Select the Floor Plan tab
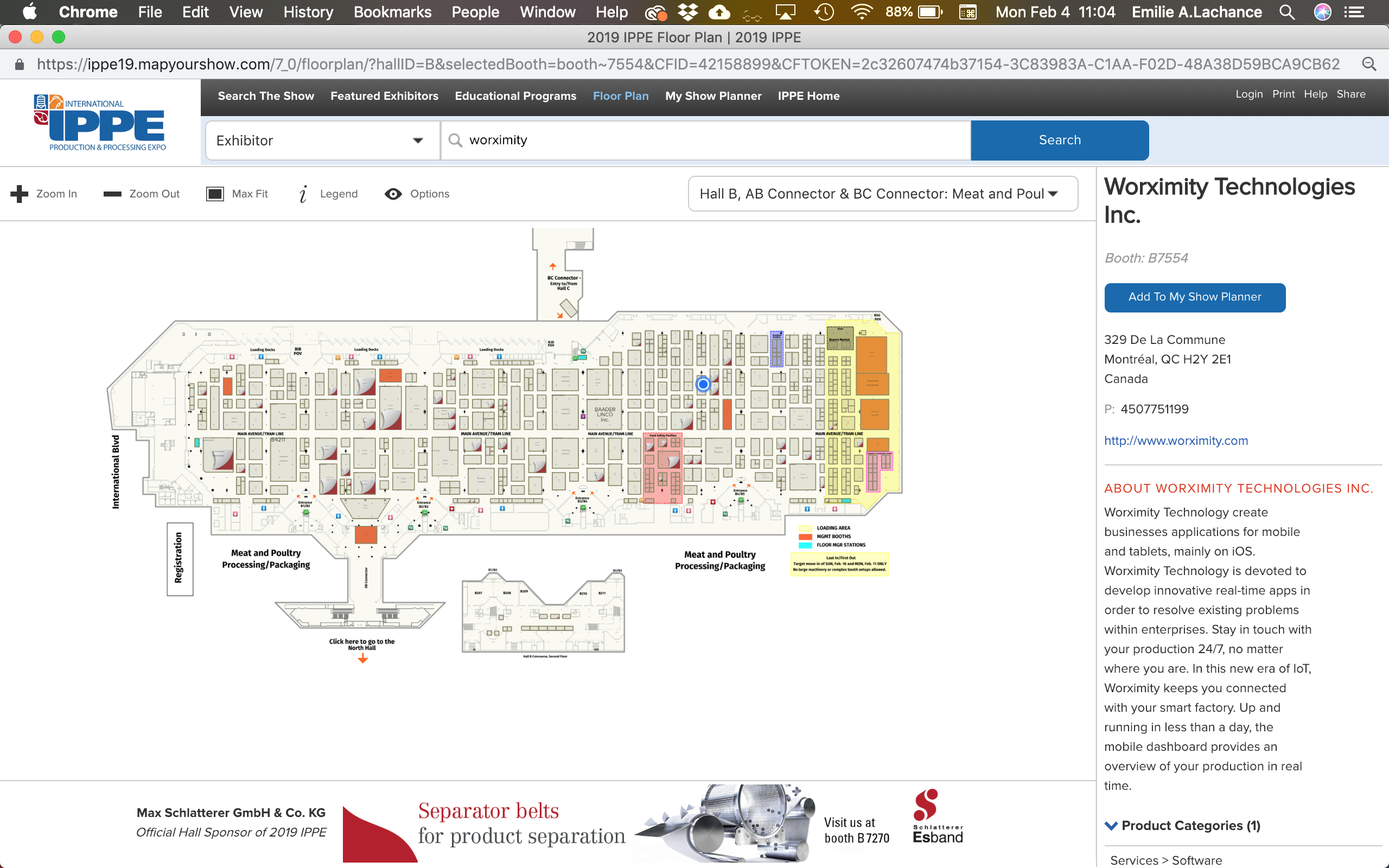Viewport: 1389px width, 868px height. [x=621, y=96]
